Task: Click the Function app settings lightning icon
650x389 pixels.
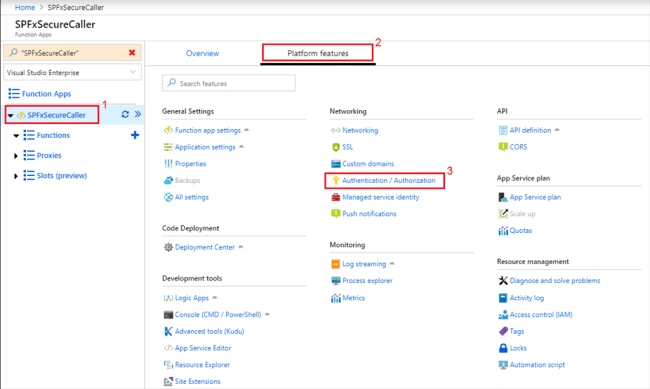Action: tap(168, 130)
